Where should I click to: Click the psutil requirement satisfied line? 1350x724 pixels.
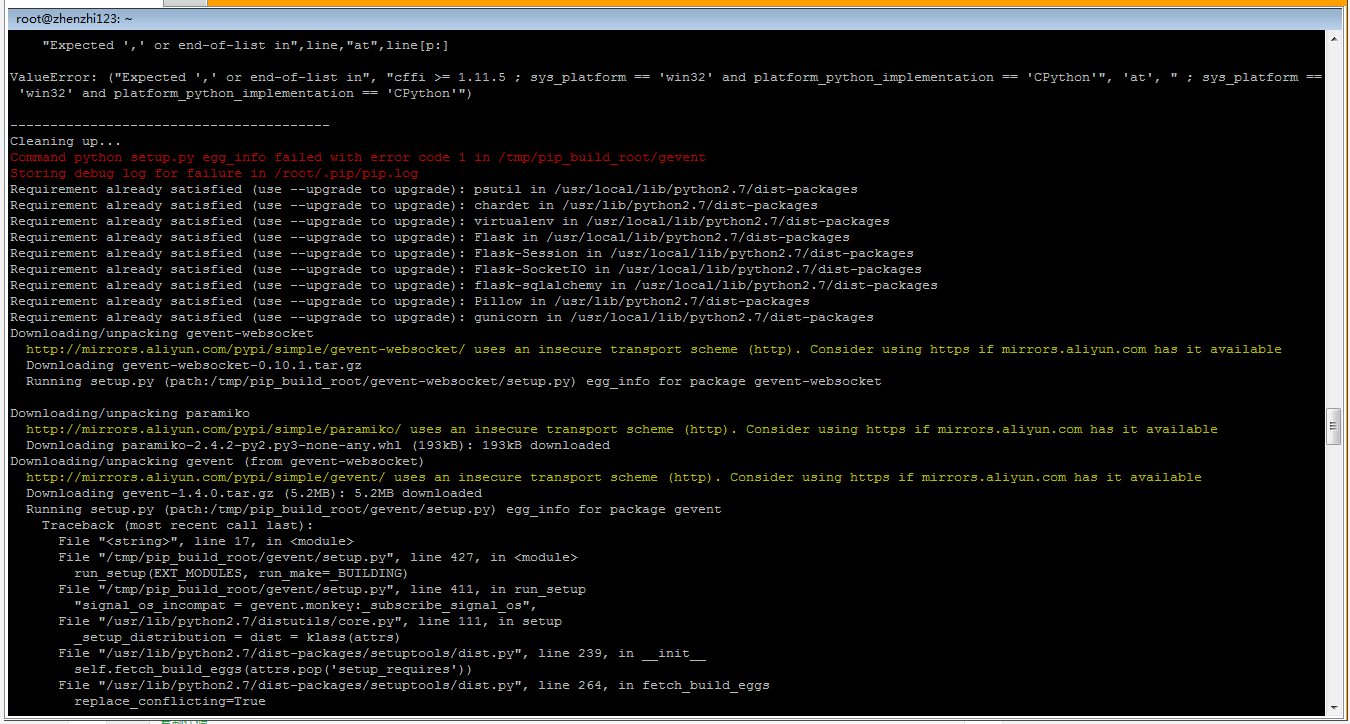click(434, 189)
